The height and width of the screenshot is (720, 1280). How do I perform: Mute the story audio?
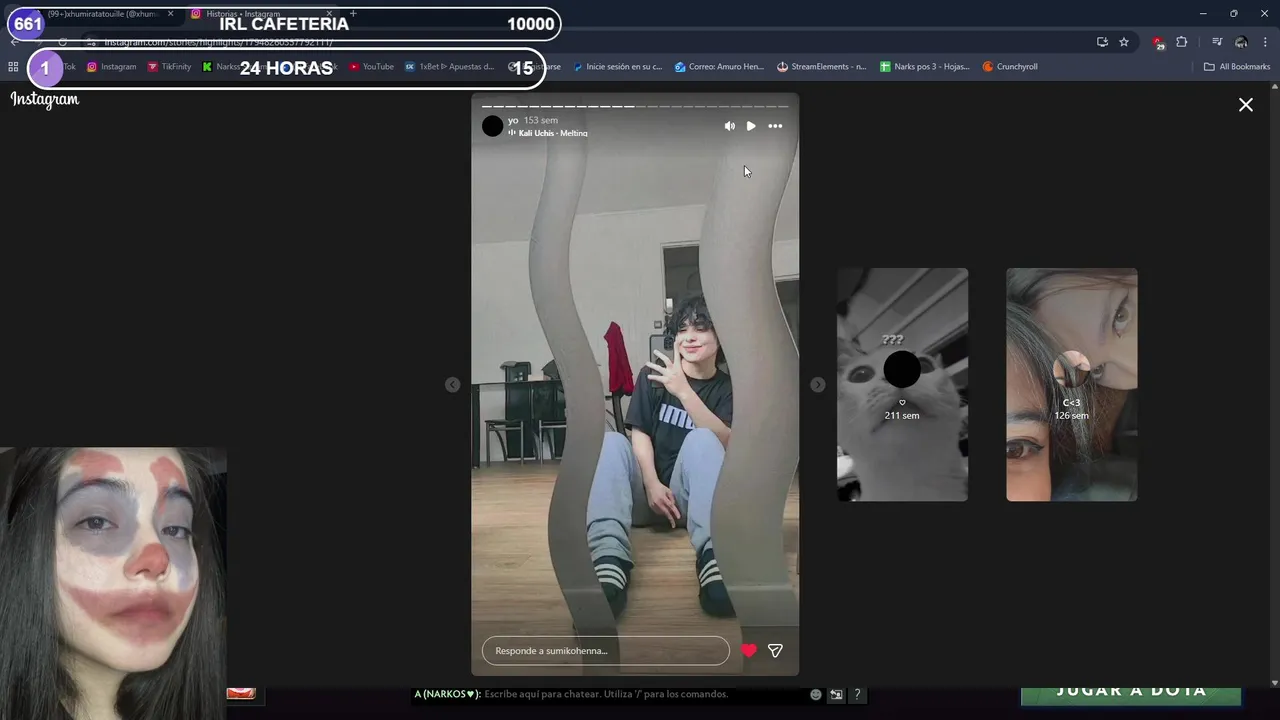click(729, 126)
